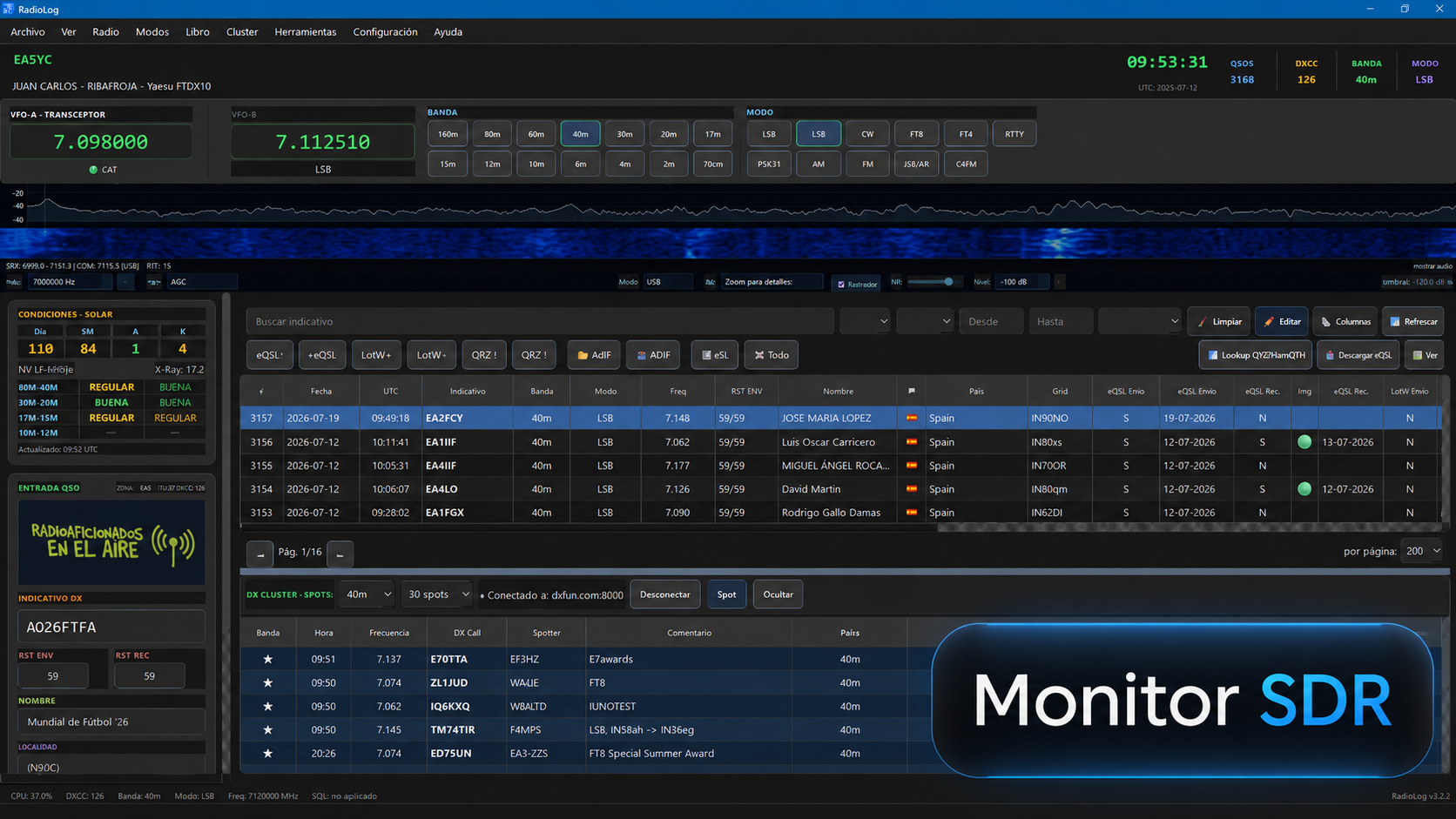The image size is (1456, 819).
Task: Click the Descargar eQSL icon button
Action: [1358, 355]
